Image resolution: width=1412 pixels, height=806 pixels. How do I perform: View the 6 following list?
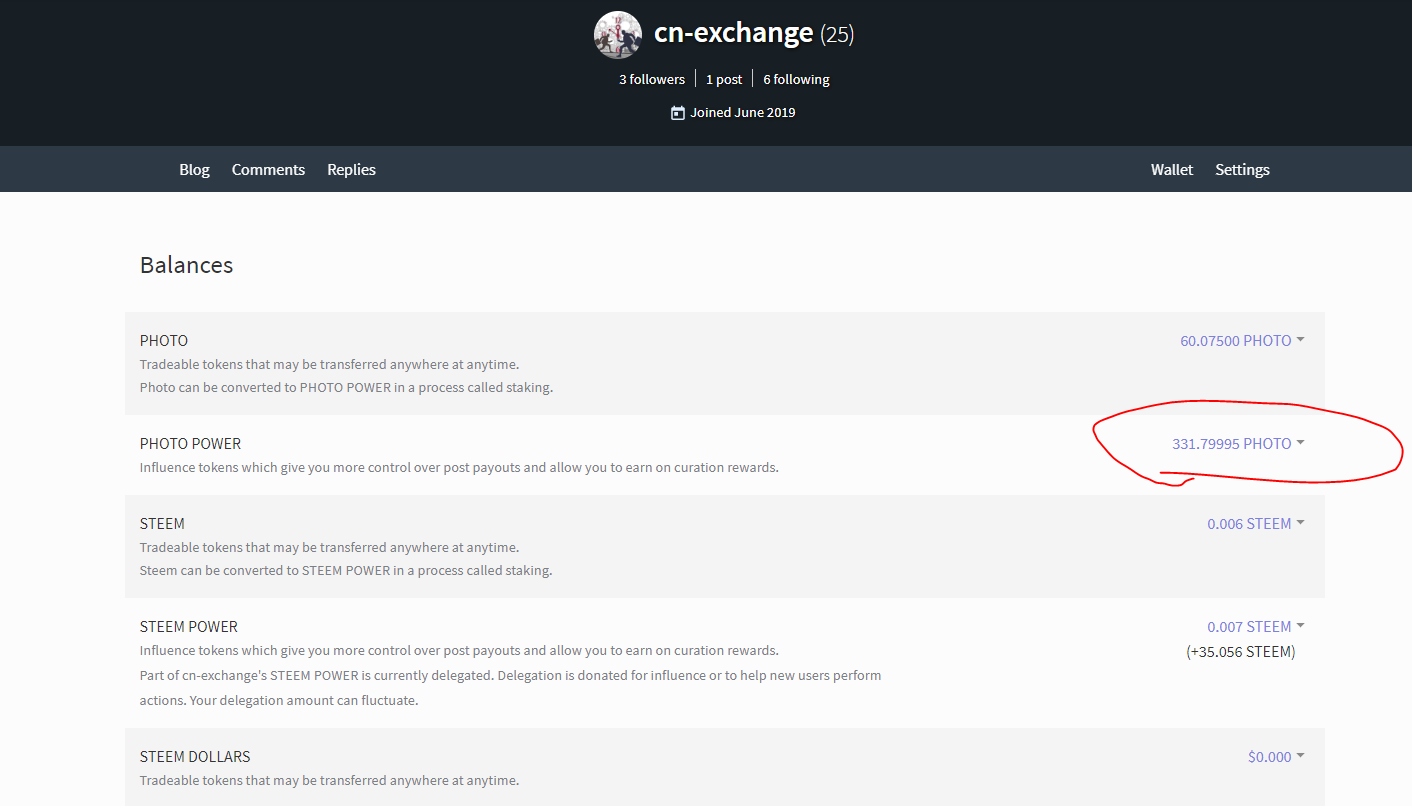pos(796,80)
